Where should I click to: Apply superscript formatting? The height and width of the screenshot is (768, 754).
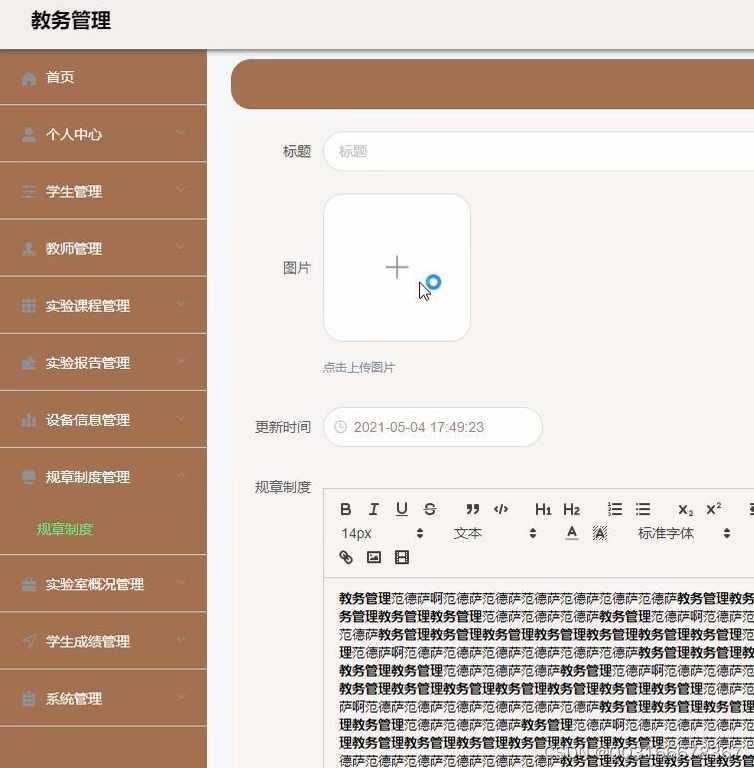point(713,509)
